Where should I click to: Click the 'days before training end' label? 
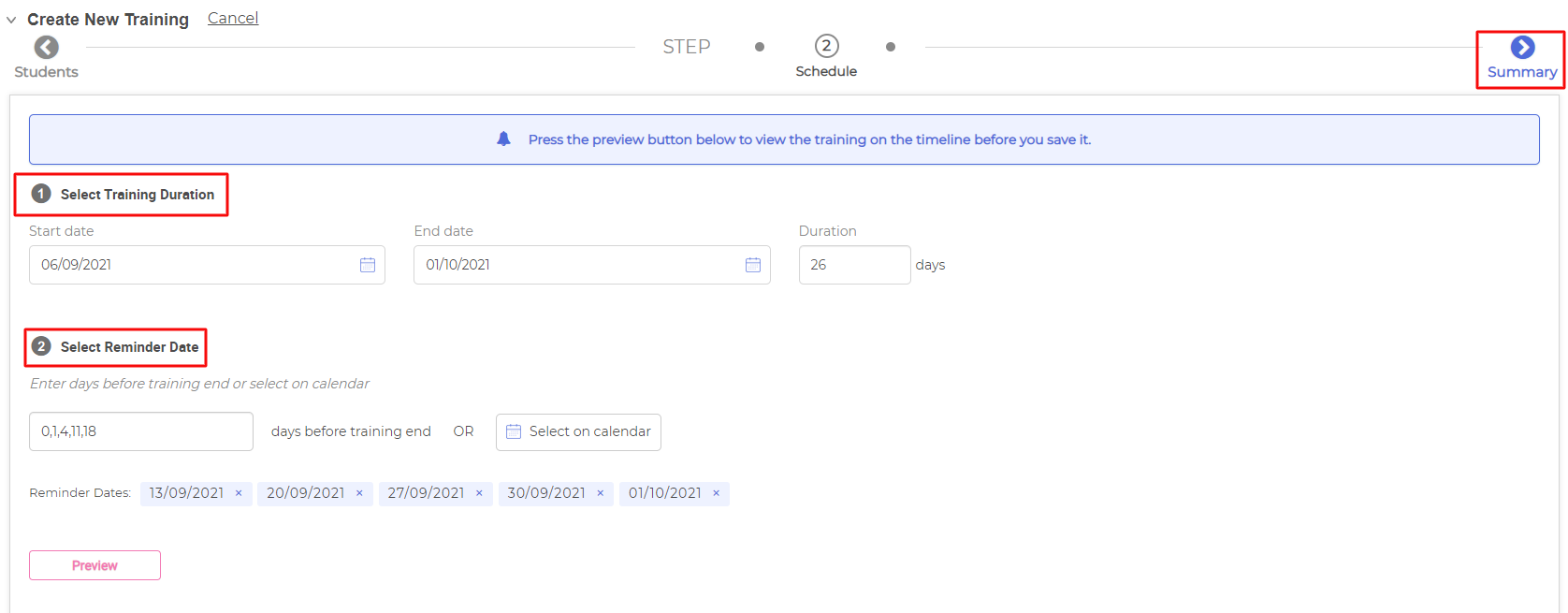[351, 431]
